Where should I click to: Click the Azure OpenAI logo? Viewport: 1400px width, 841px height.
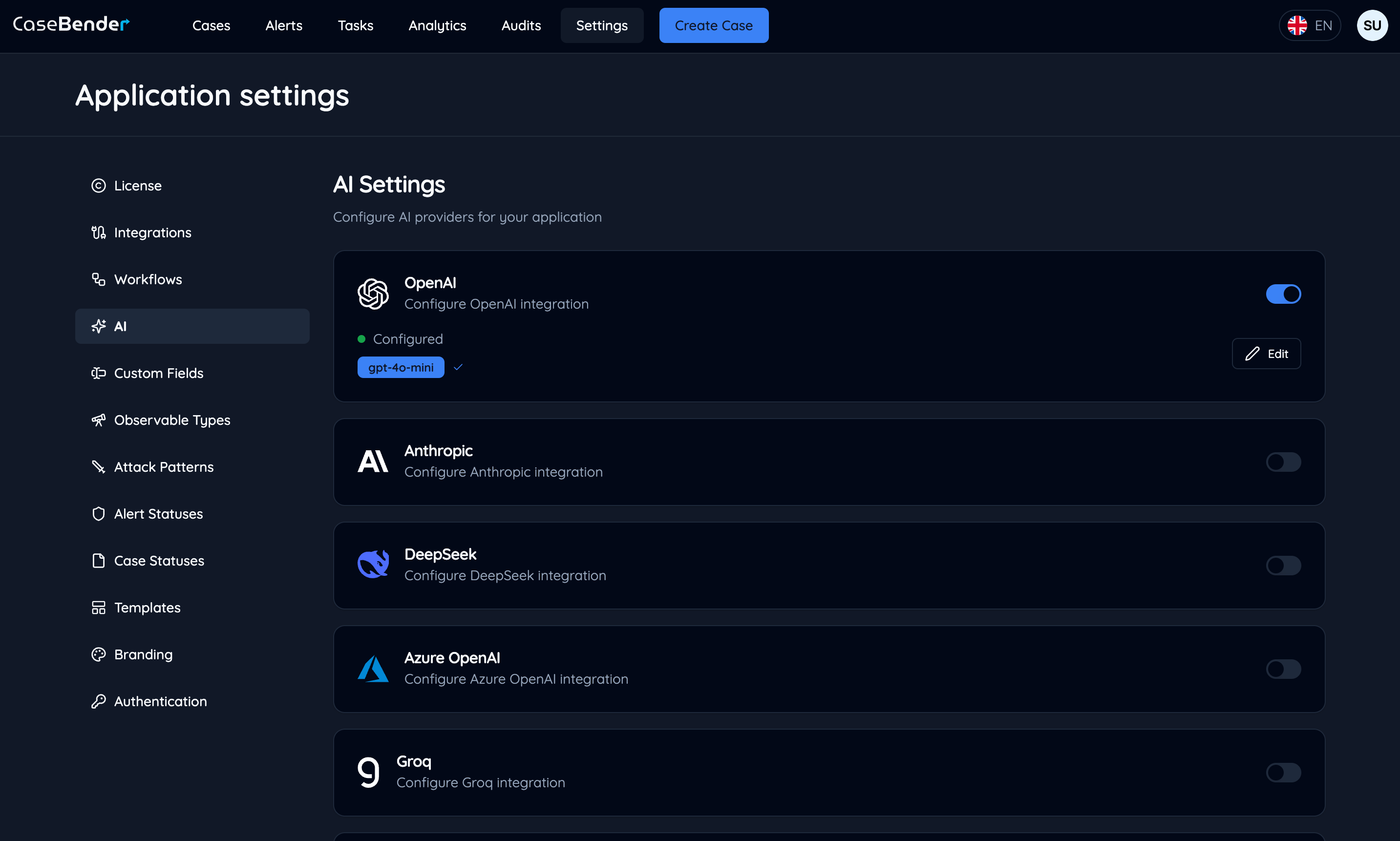coord(373,668)
